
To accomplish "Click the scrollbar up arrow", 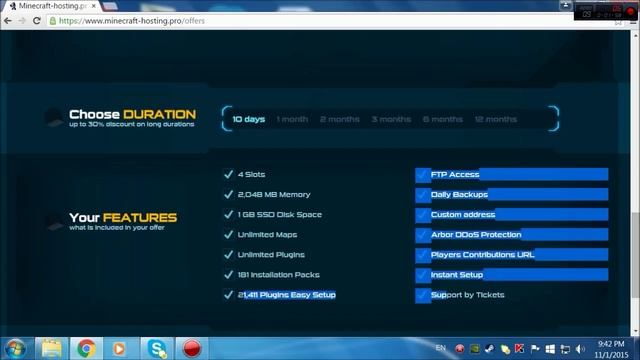I will tap(635, 36).
